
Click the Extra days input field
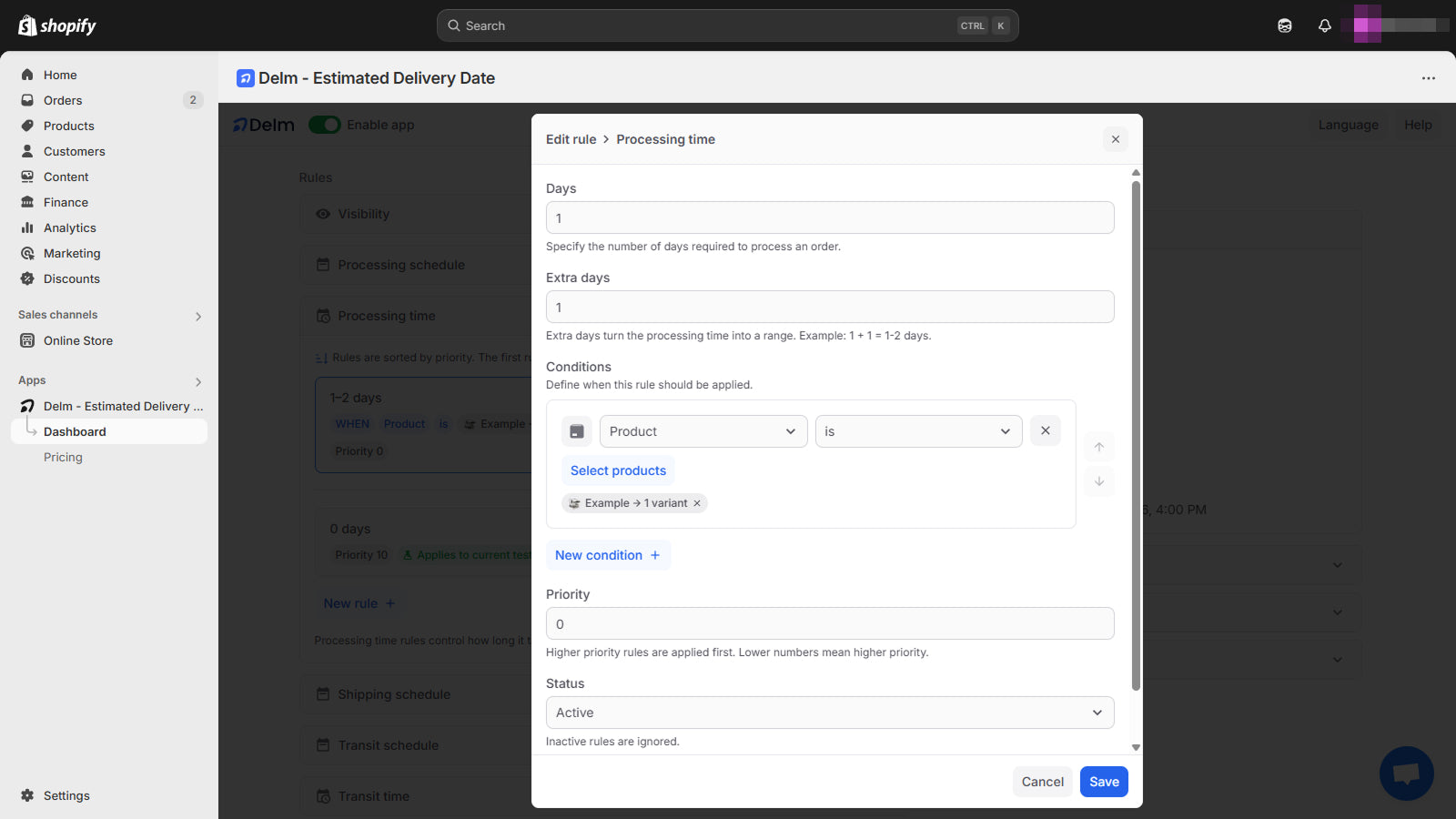tap(830, 307)
